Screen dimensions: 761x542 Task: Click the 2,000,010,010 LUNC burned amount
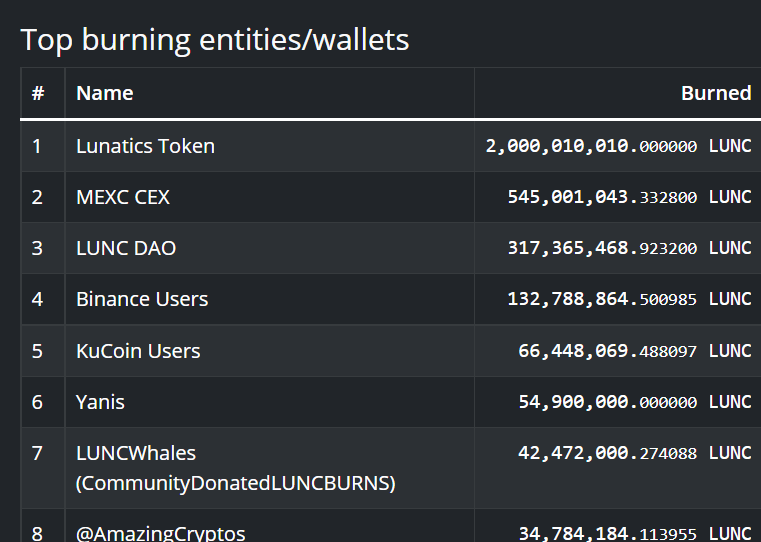[x=618, y=146]
